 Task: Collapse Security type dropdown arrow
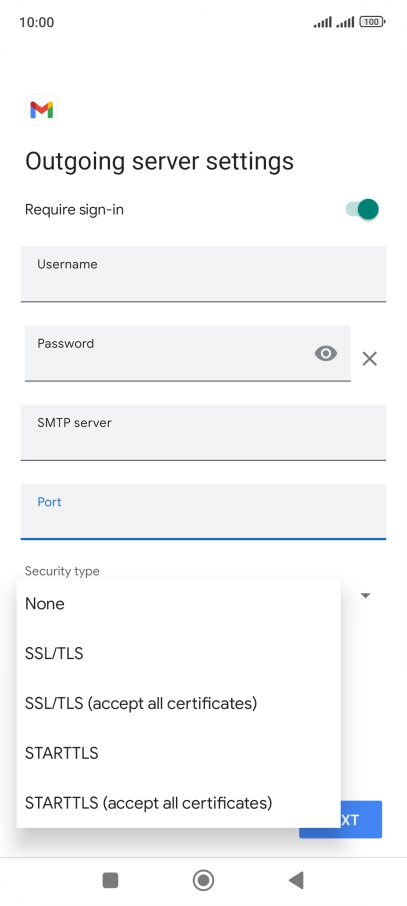(x=365, y=595)
